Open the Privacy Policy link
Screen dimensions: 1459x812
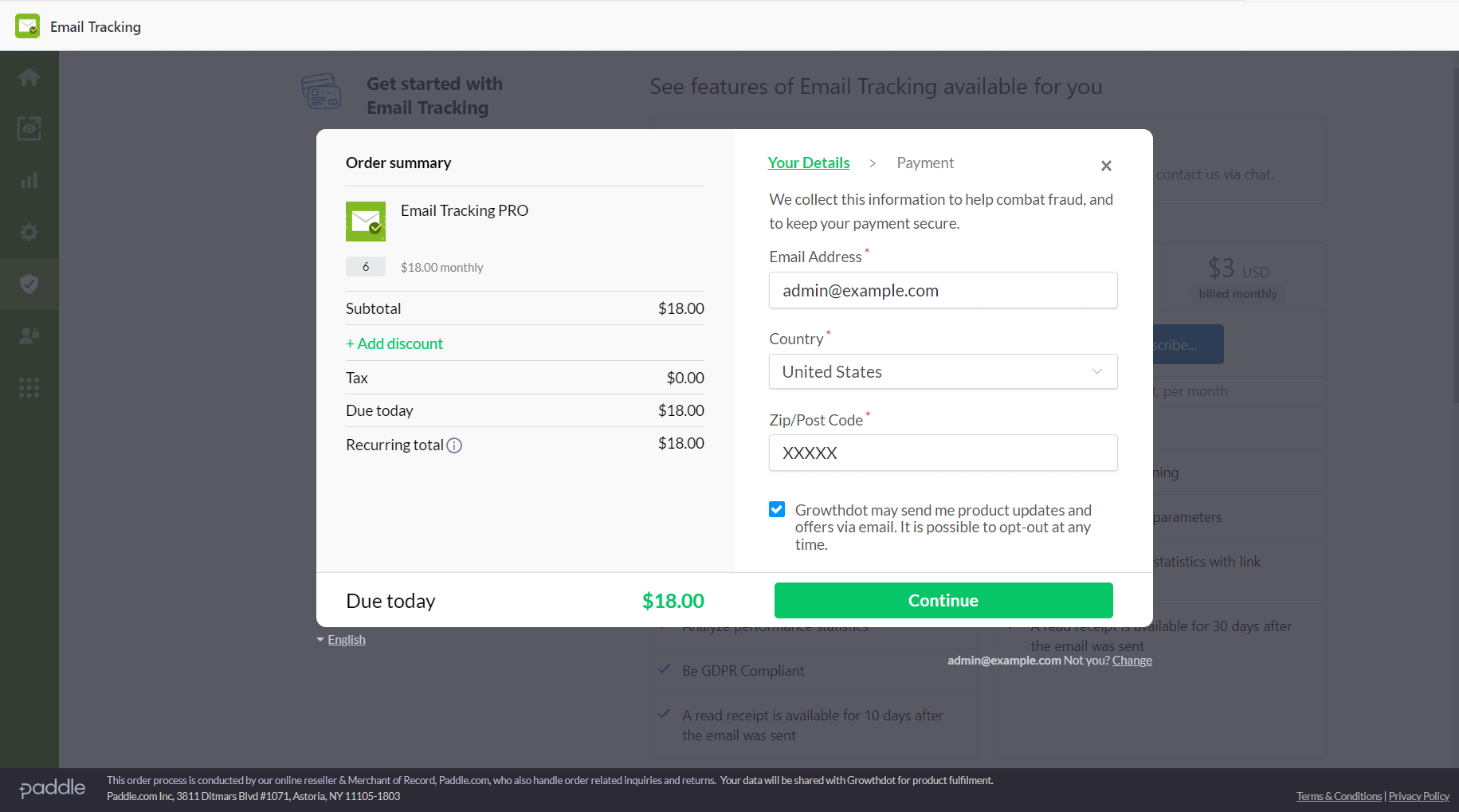click(x=1419, y=796)
